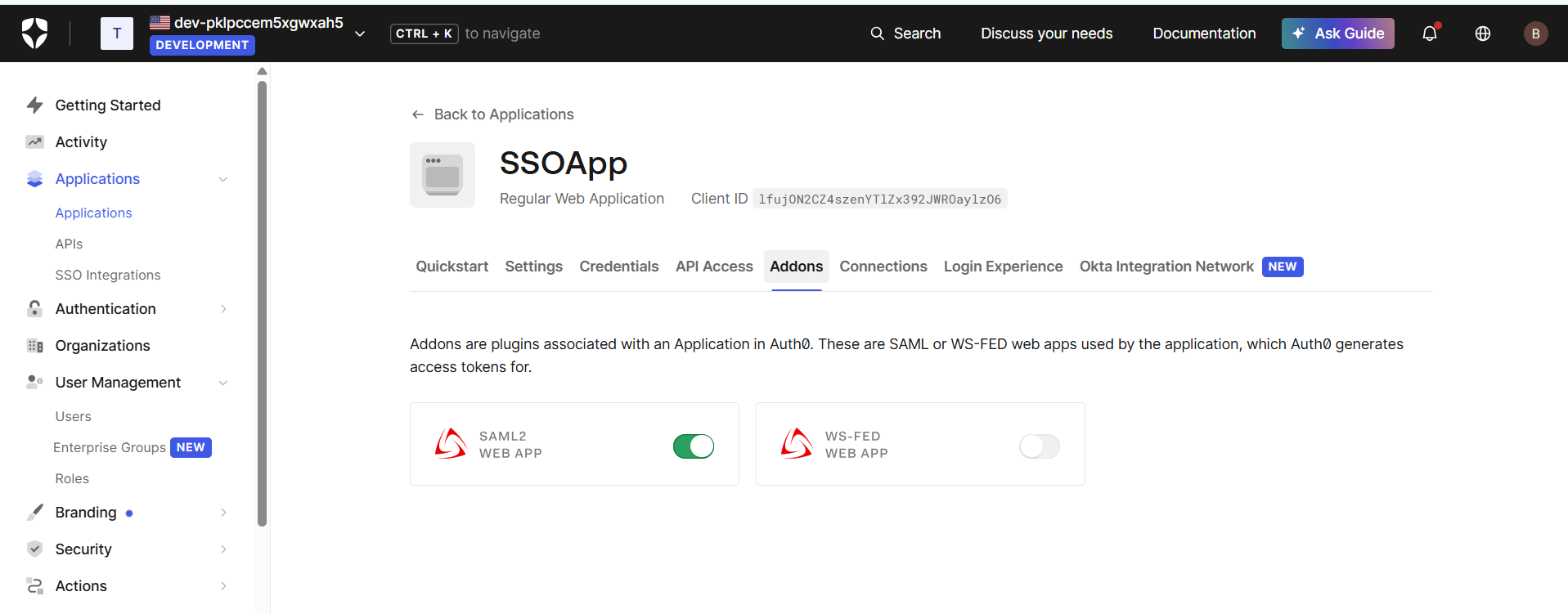Click the Search label in header

917,34
